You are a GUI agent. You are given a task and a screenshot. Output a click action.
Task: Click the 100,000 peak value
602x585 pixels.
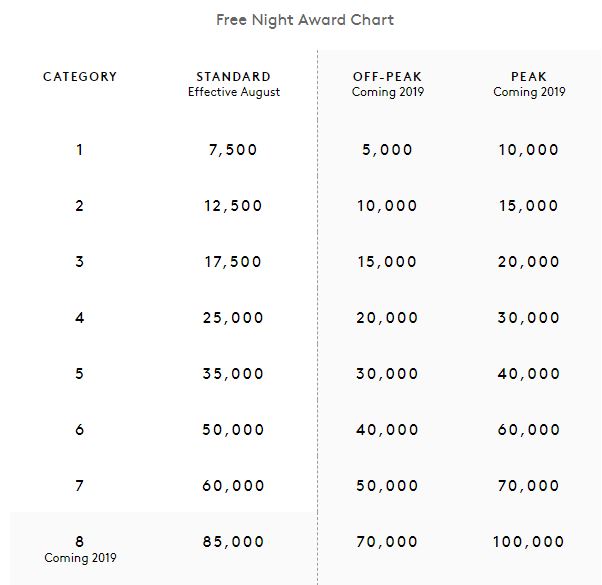pyautogui.click(x=529, y=542)
